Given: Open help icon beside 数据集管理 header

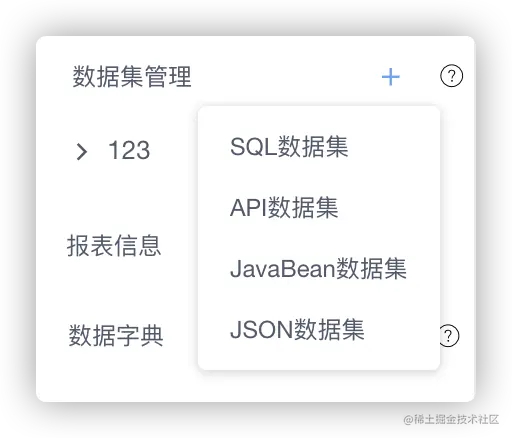Looking at the screenshot, I should 451,76.
